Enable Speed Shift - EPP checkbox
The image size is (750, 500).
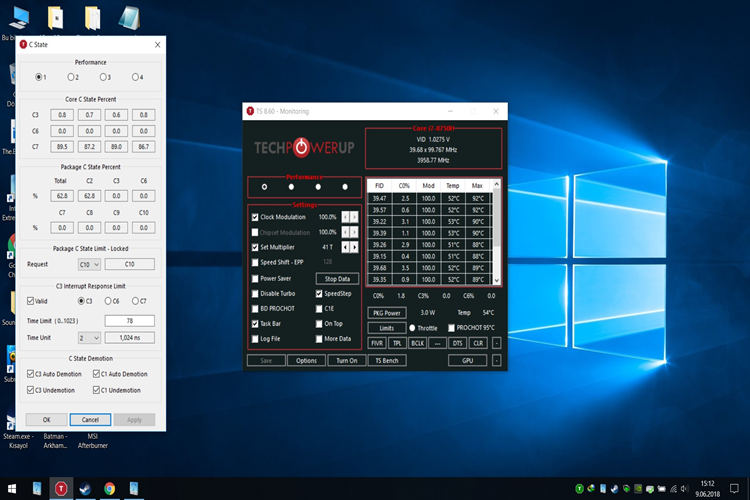click(x=255, y=263)
